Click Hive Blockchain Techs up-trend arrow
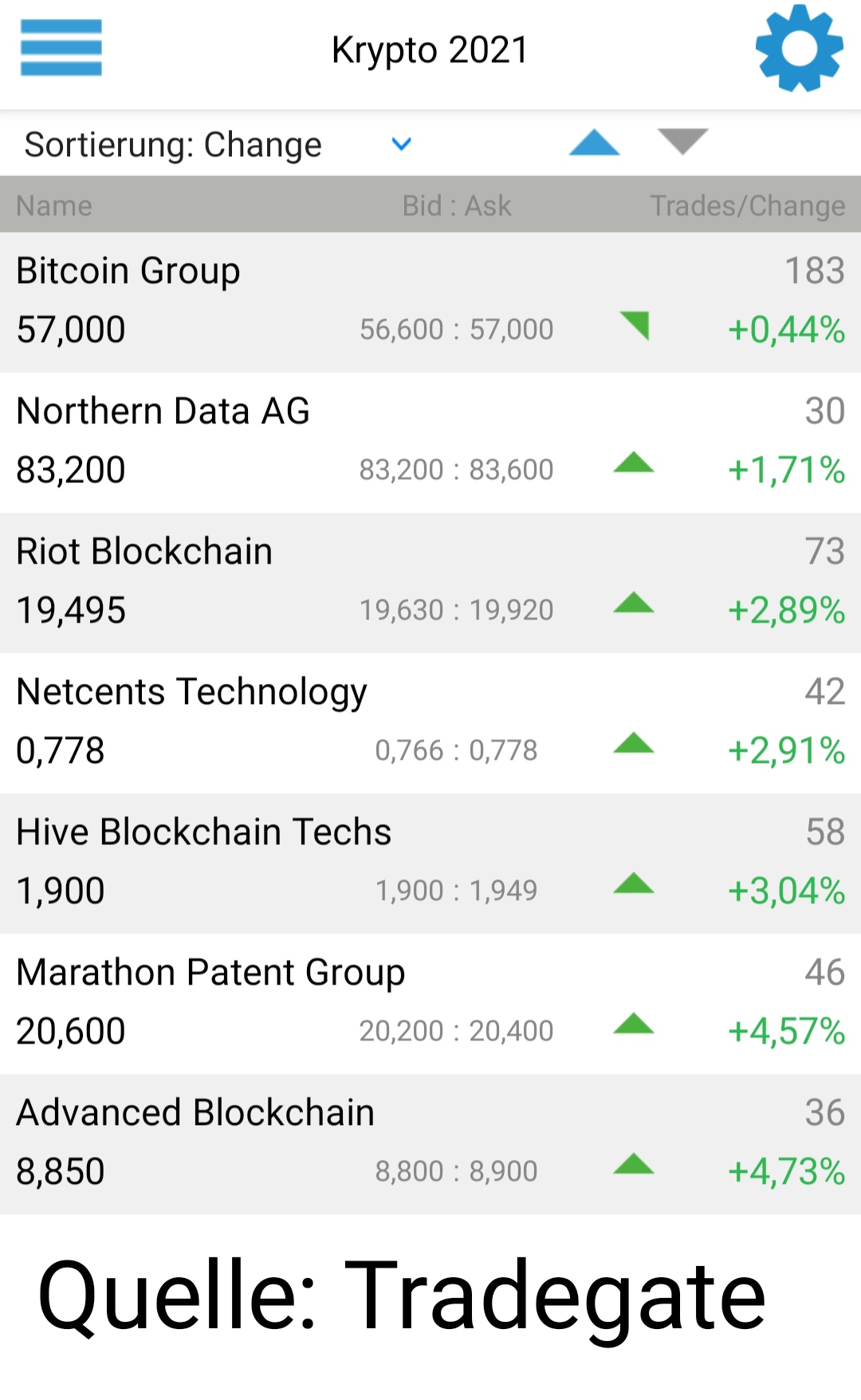Viewport: 861px width, 1400px height. pos(634,883)
